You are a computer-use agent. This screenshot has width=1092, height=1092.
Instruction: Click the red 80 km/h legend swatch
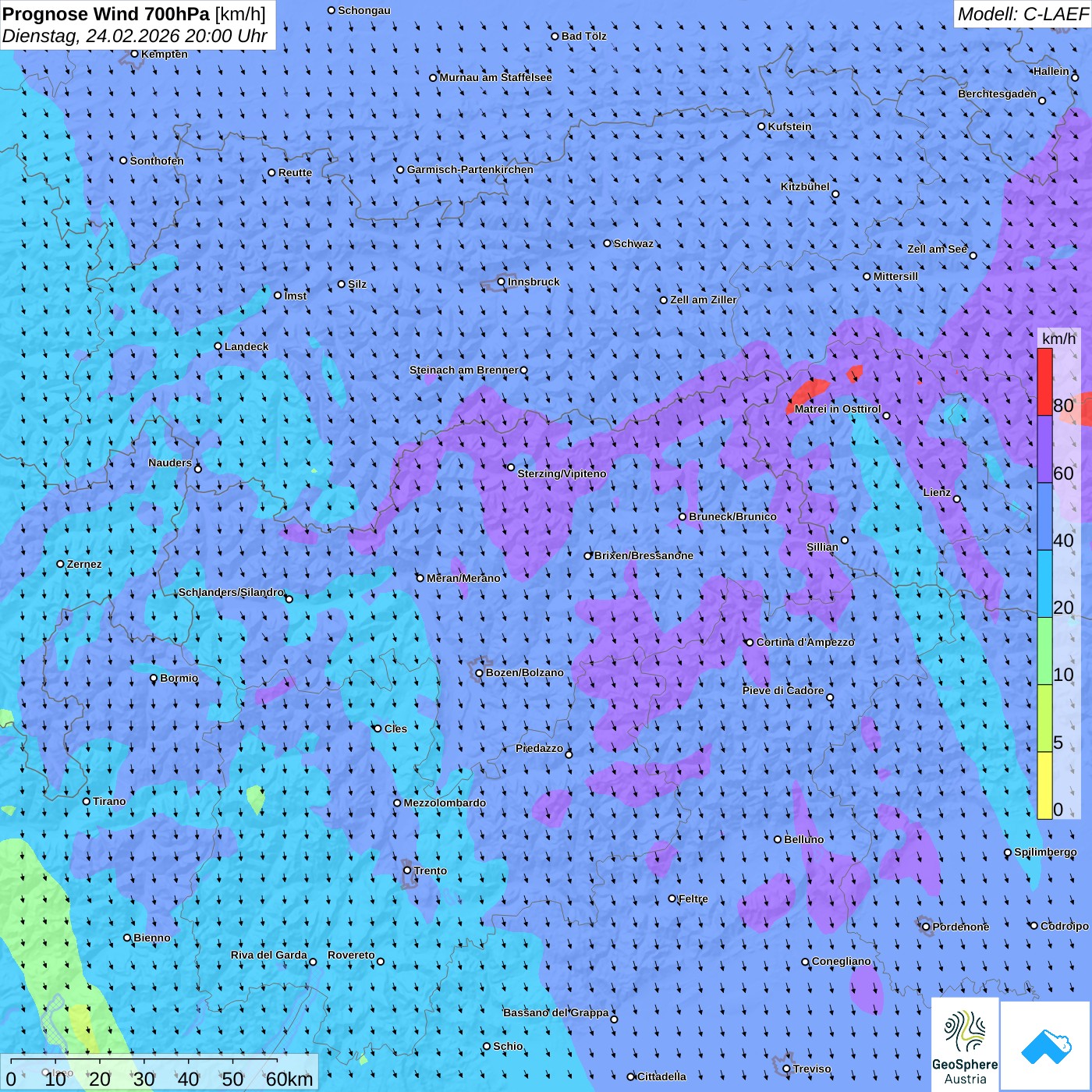1044,381
